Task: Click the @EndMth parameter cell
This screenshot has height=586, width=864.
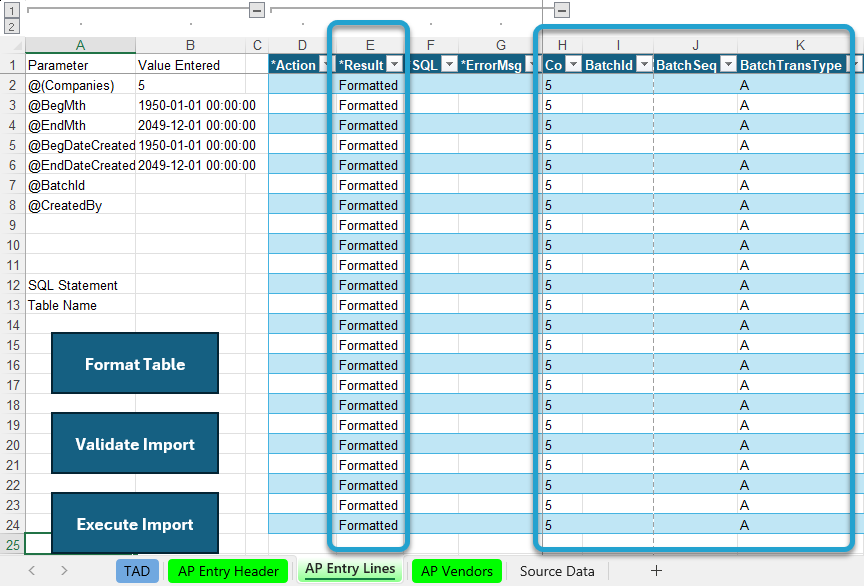Action: point(80,125)
